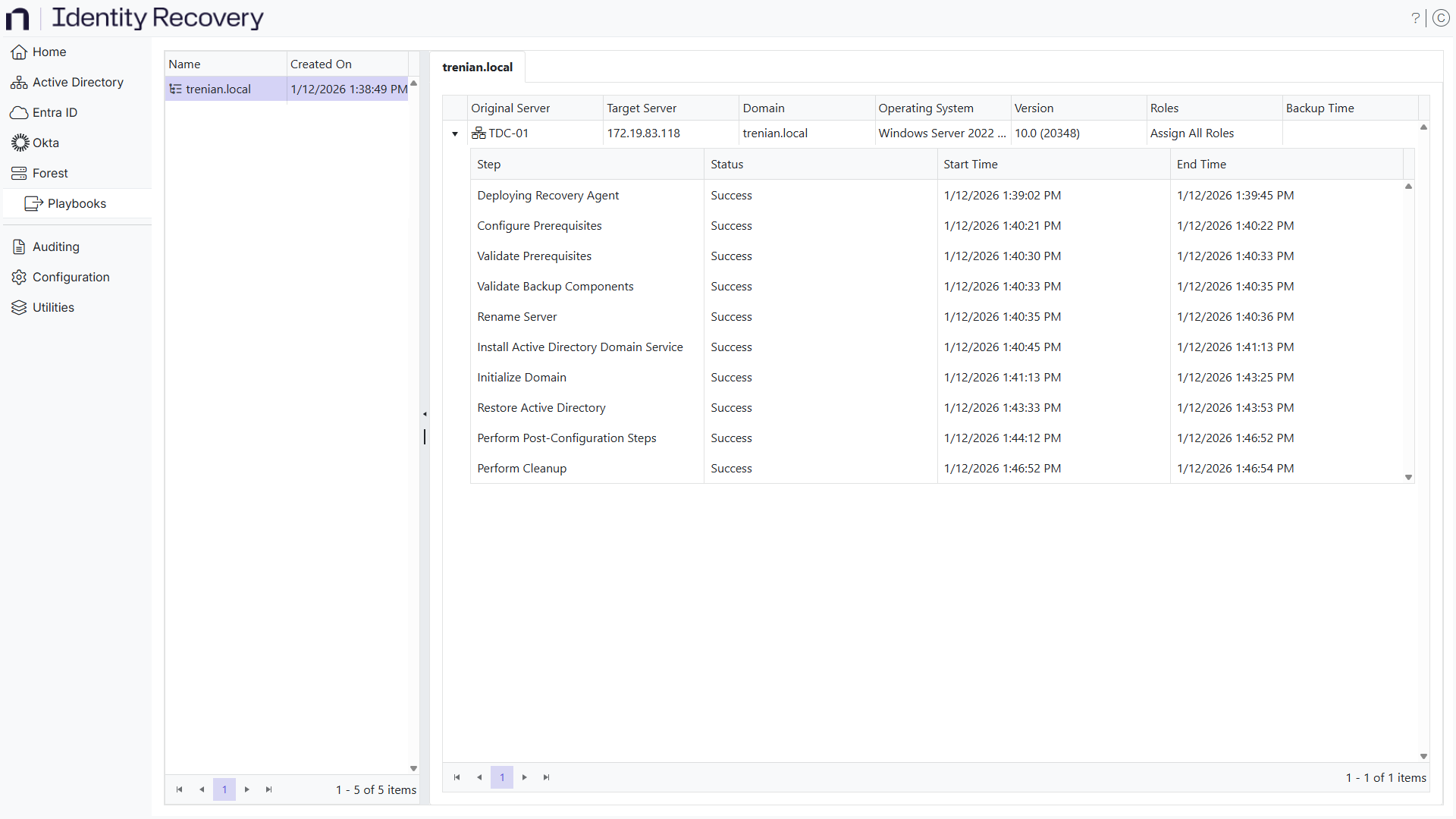
Task: Select the Forest menu item
Action: coord(50,173)
